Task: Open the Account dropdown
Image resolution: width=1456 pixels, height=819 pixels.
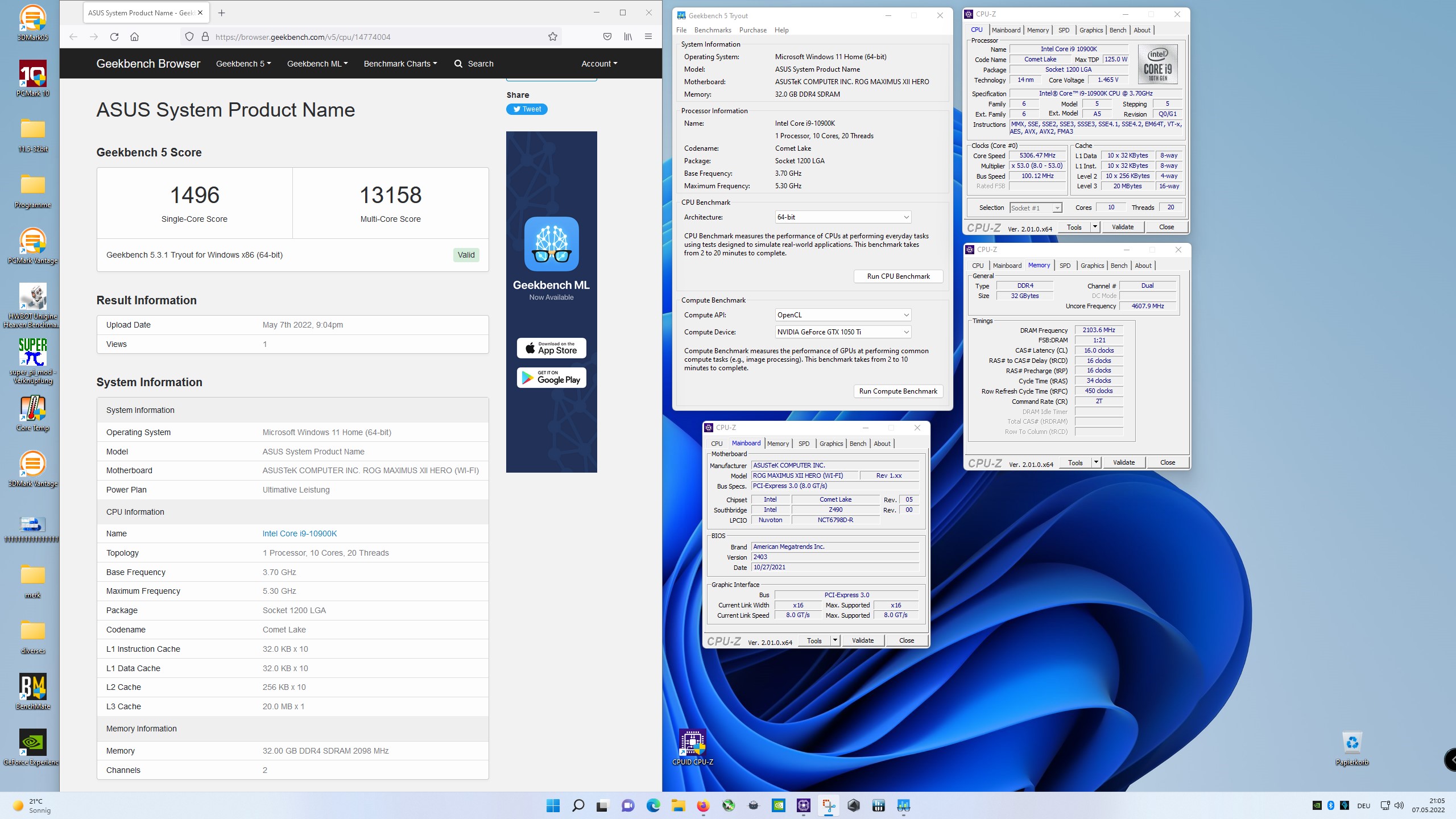Action: pyautogui.click(x=599, y=64)
